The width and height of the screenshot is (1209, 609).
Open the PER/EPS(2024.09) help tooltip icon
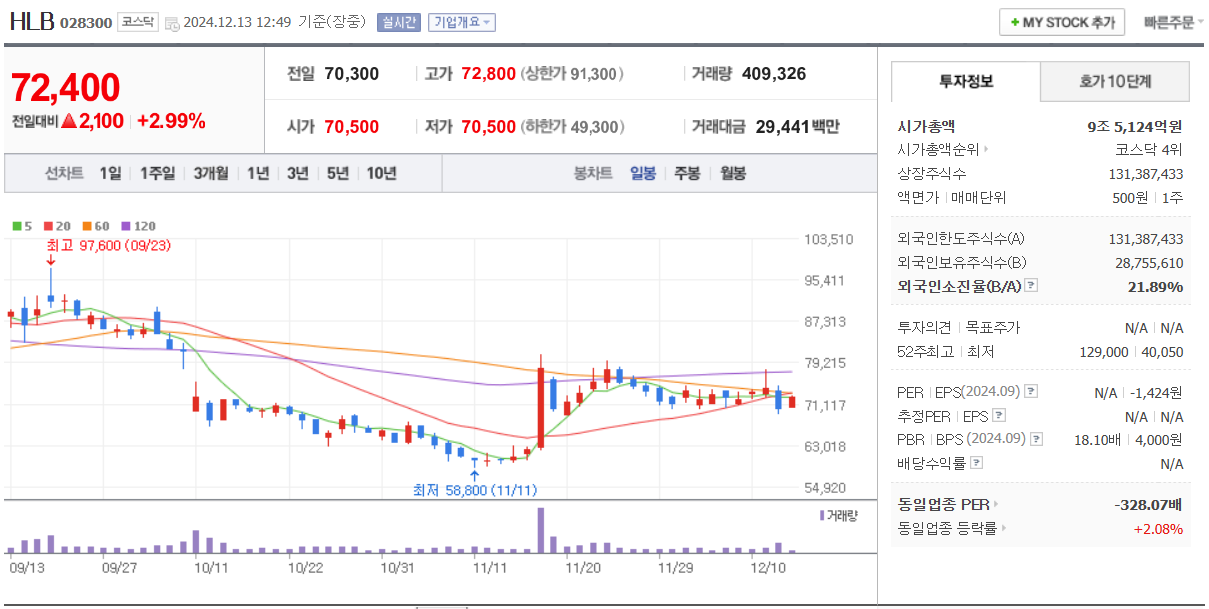pyautogui.click(x=1031, y=391)
